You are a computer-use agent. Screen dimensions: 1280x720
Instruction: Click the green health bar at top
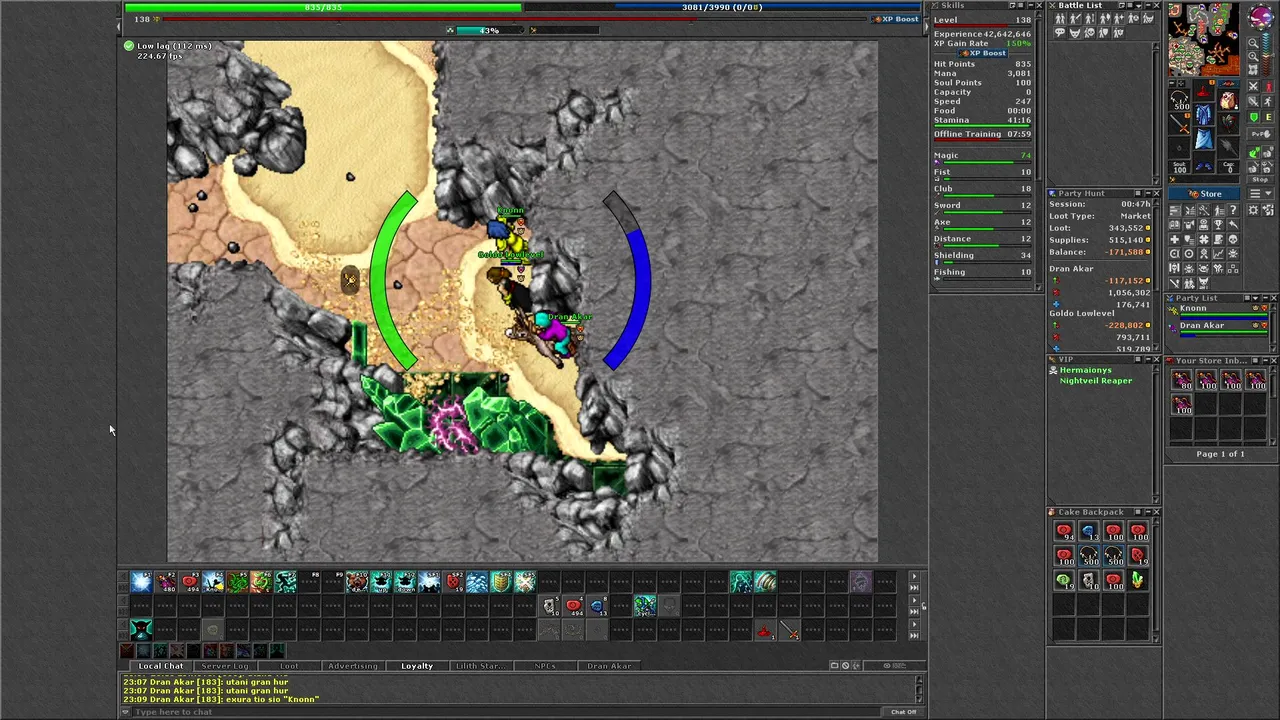coord(322,7)
